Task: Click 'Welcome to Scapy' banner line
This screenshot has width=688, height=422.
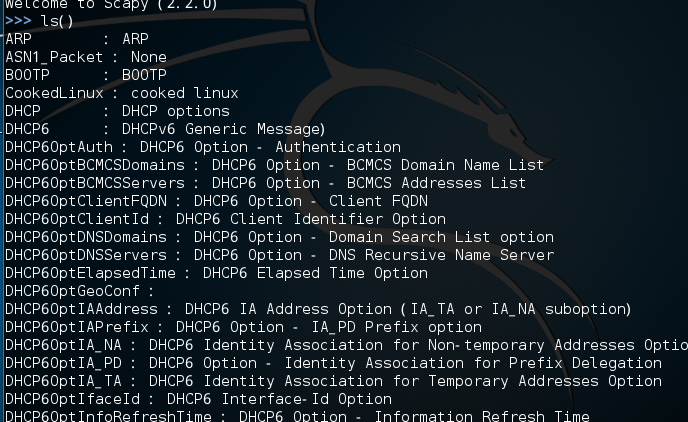Action: 111,4
